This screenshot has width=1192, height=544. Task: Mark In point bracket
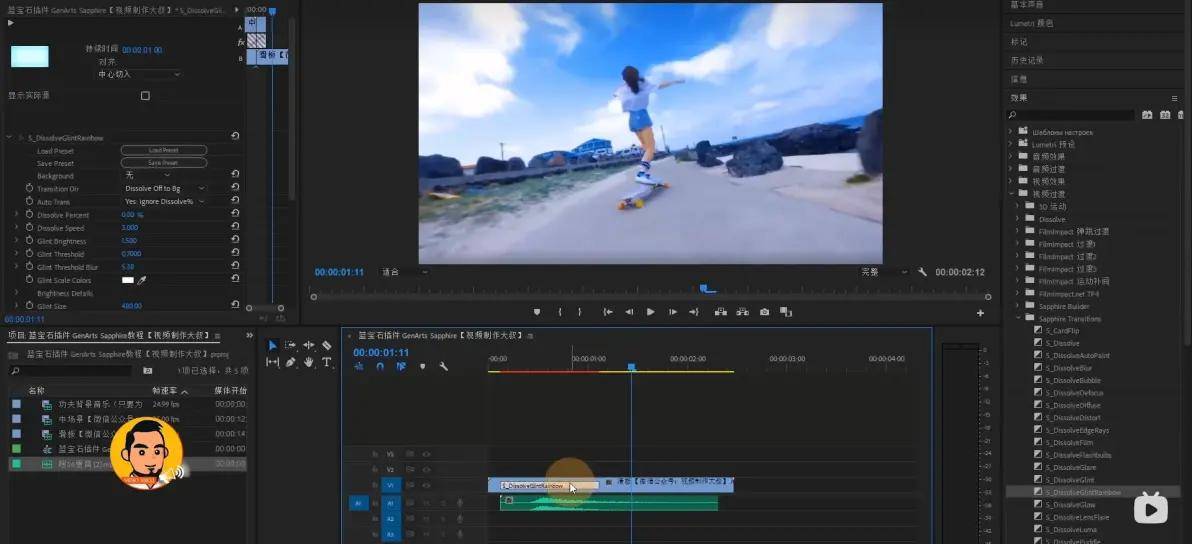pyautogui.click(x=560, y=312)
